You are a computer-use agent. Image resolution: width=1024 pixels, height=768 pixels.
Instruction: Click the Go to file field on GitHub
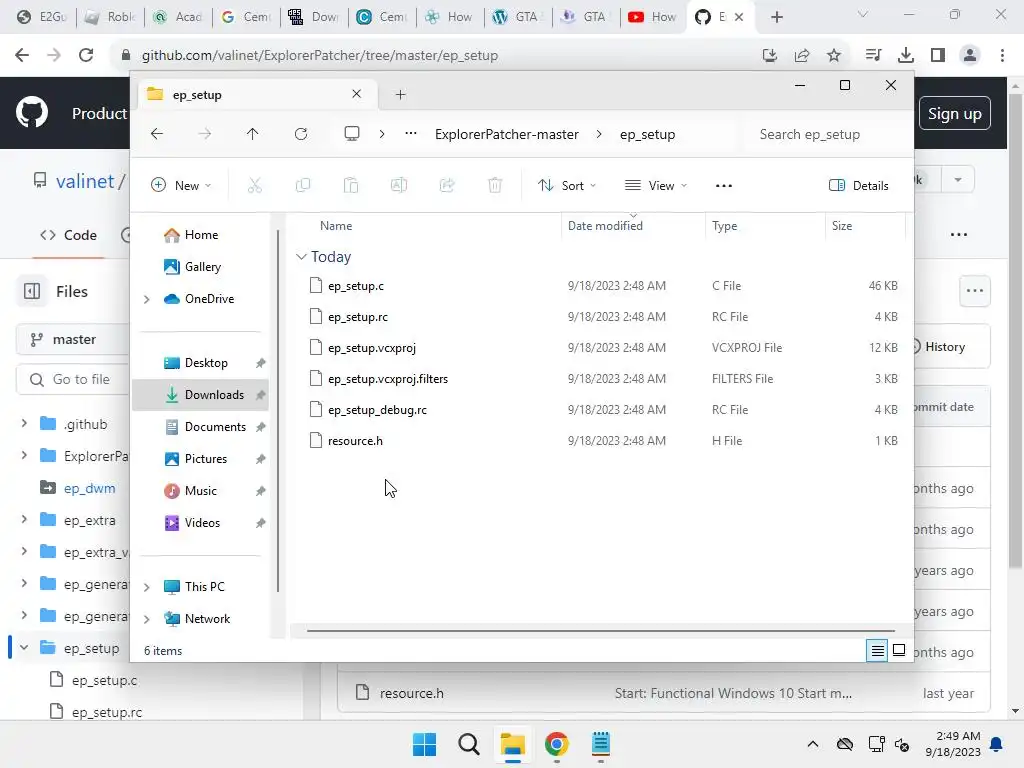pos(73,379)
